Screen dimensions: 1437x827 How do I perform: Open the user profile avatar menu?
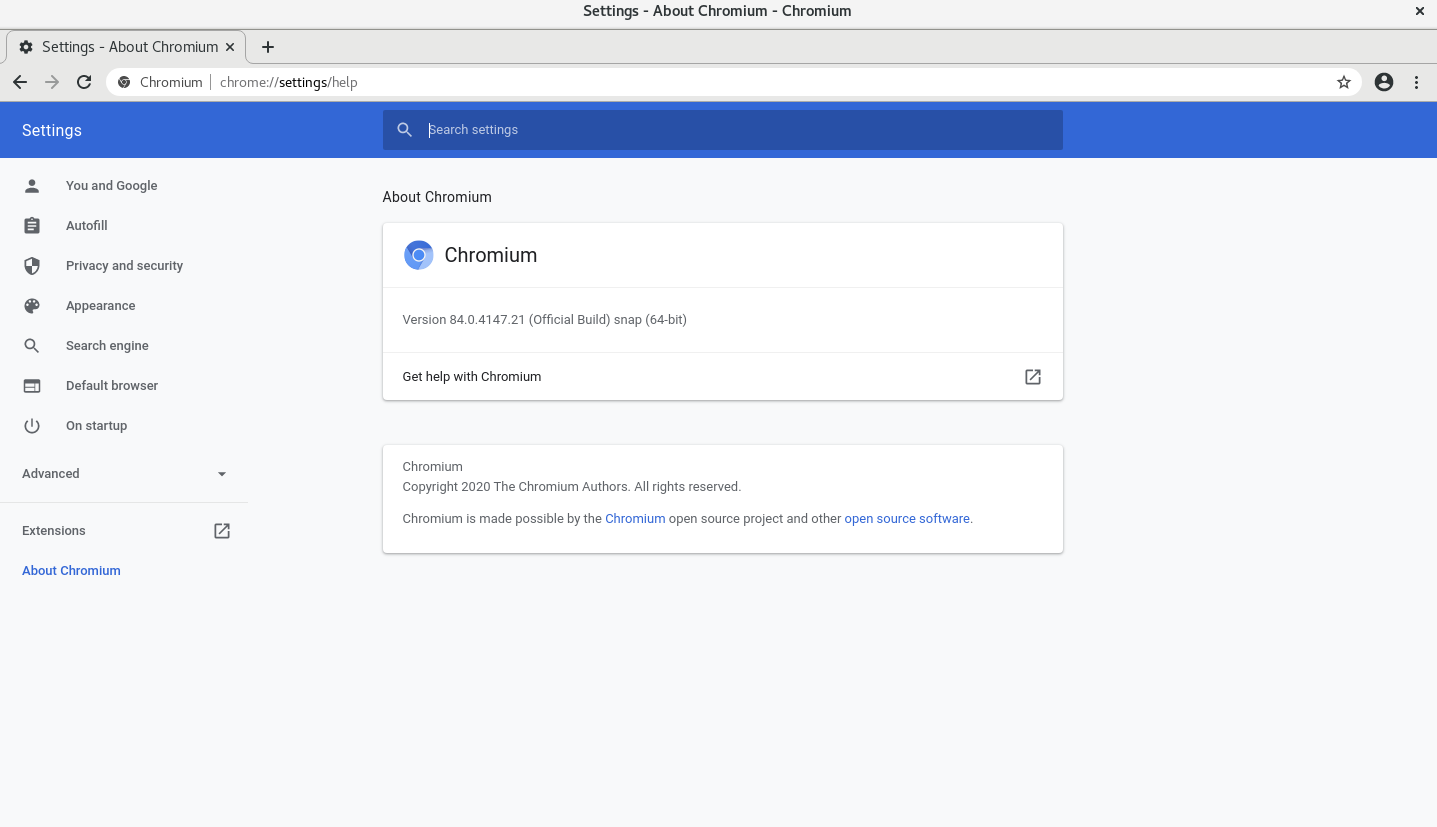pos(1384,82)
